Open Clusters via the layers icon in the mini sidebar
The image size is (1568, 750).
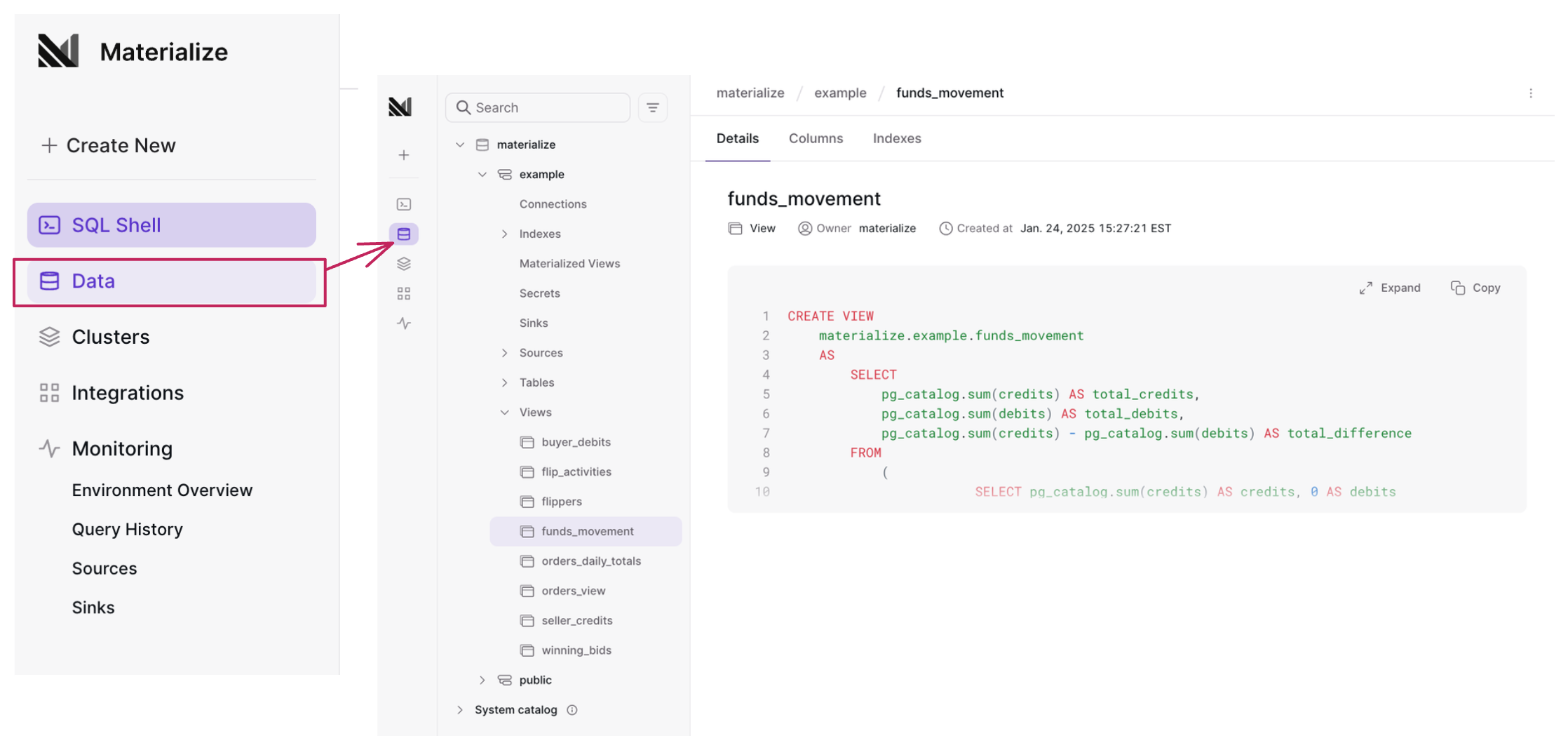tap(404, 264)
